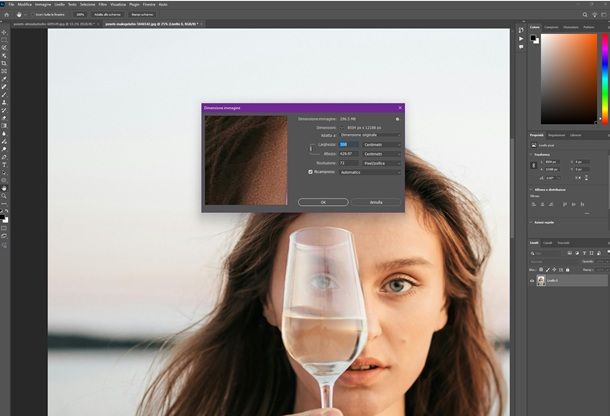Open Dimensioni units dropdown arrow in dialog
610x416 pixels.
click(343, 128)
